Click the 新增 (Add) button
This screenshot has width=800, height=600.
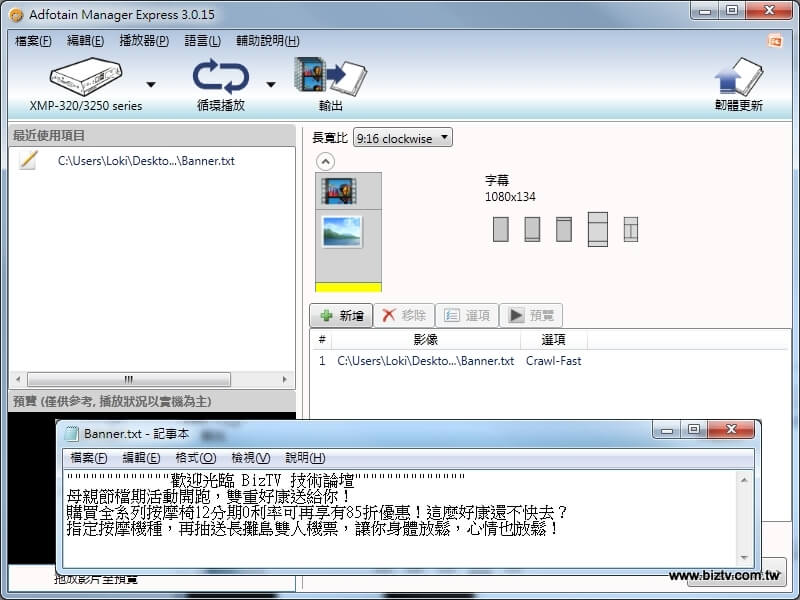coord(341,315)
